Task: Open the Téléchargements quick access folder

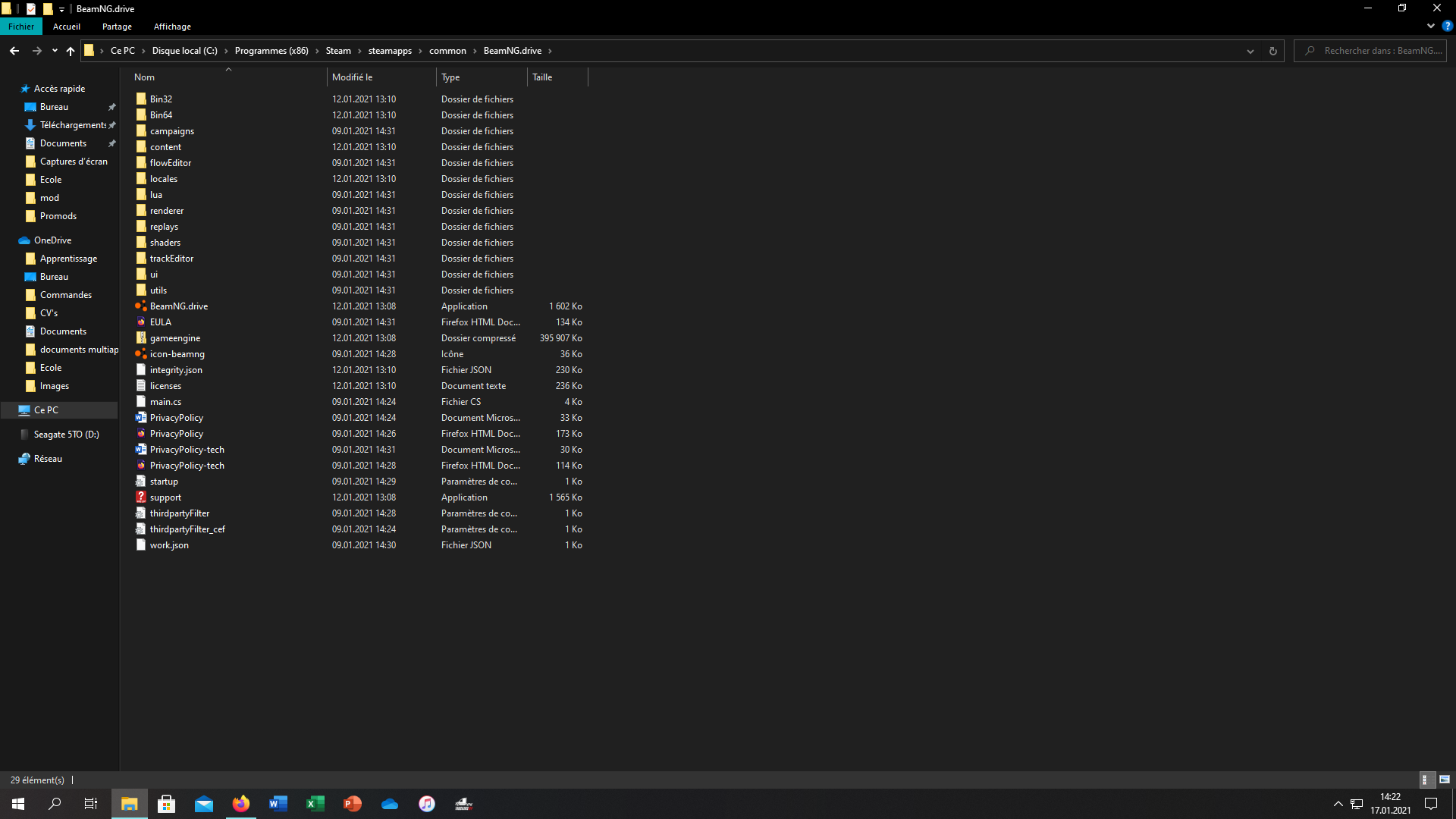Action: tap(72, 125)
